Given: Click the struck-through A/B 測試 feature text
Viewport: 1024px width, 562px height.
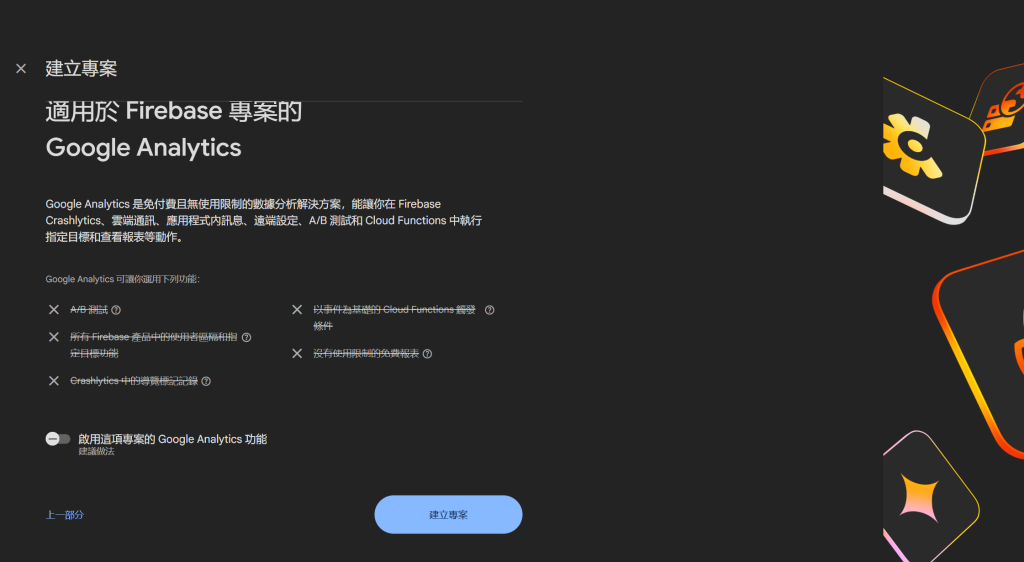Looking at the screenshot, I should click(x=89, y=309).
